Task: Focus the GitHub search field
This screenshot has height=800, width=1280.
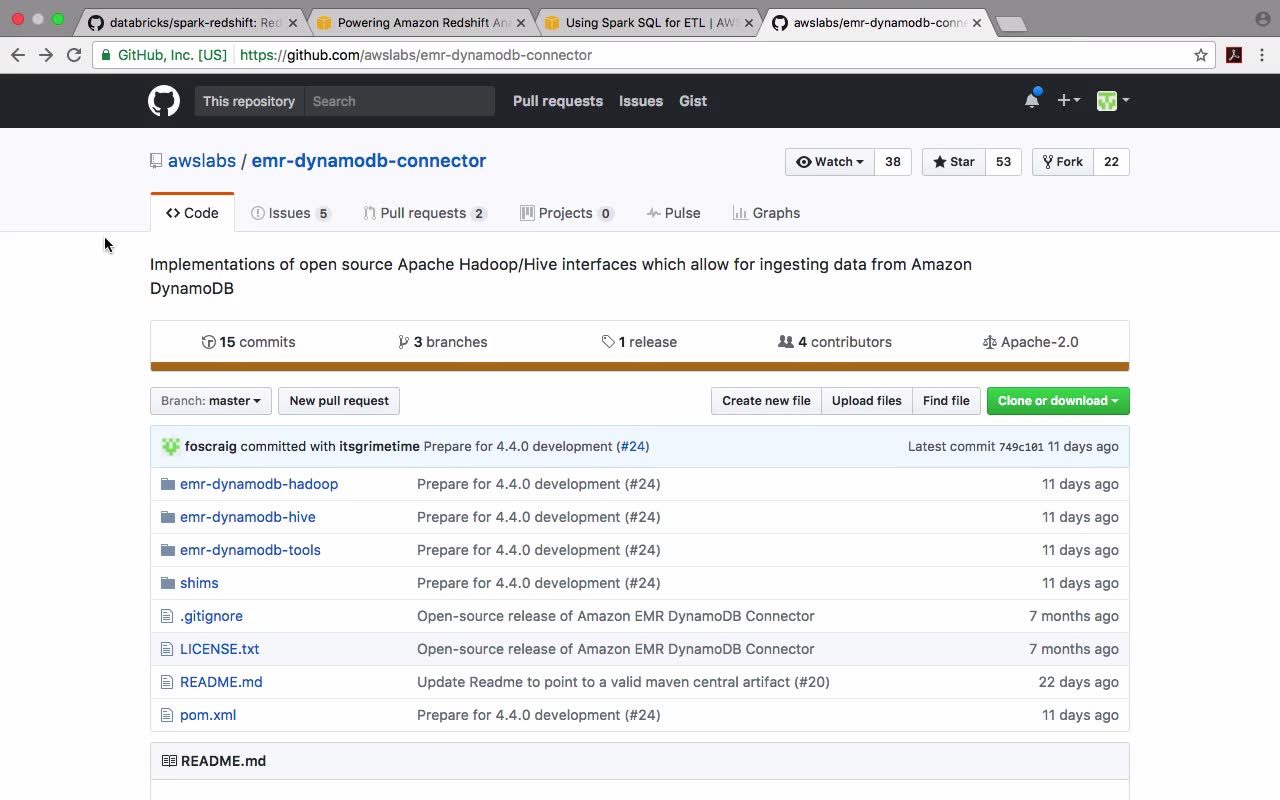Action: (x=400, y=101)
